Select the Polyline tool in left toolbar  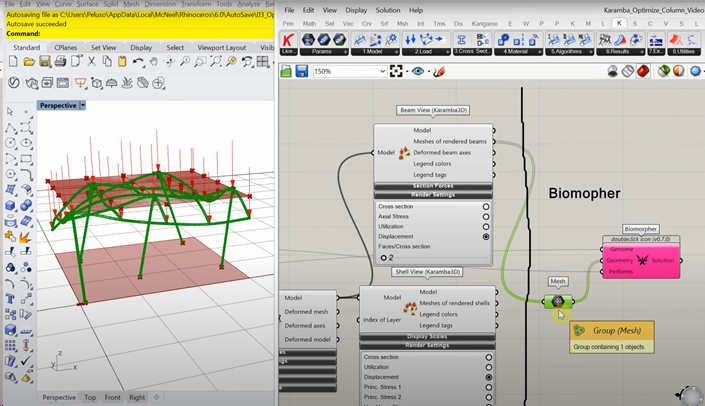pos(11,128)
